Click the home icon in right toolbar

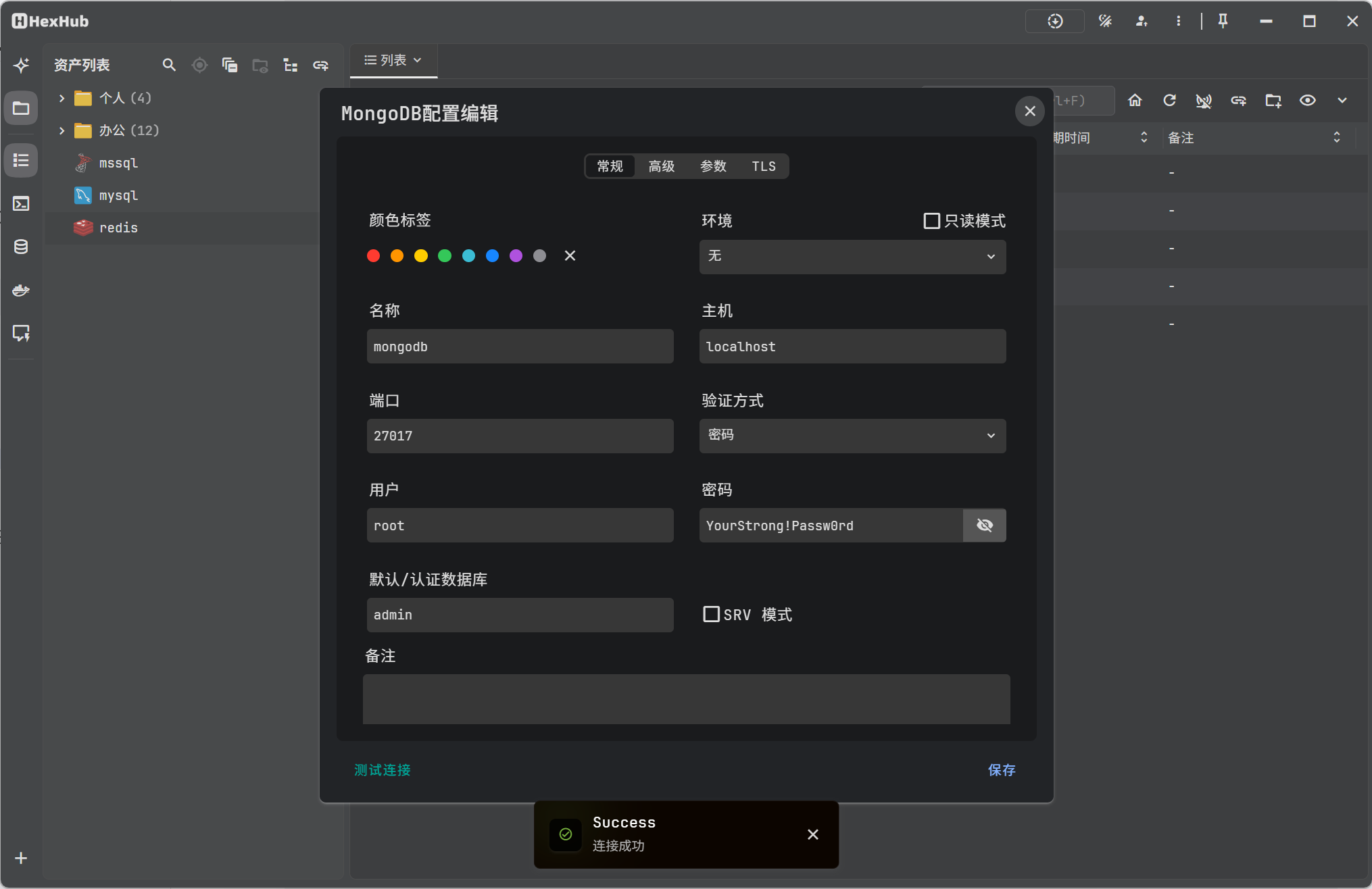point(1135,101)
